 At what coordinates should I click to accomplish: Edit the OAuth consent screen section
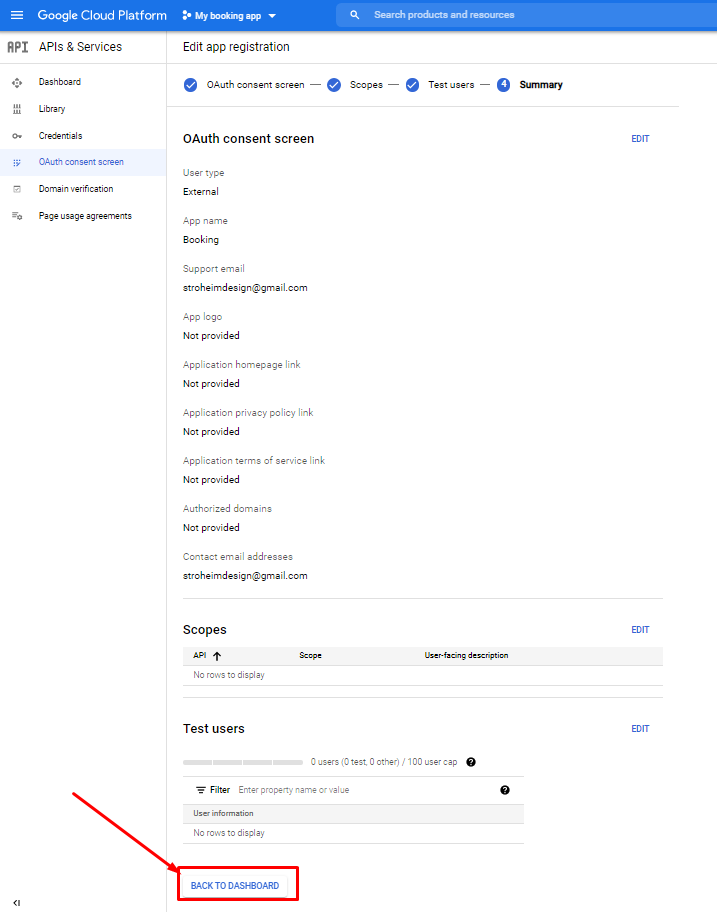tap(640, 139)
